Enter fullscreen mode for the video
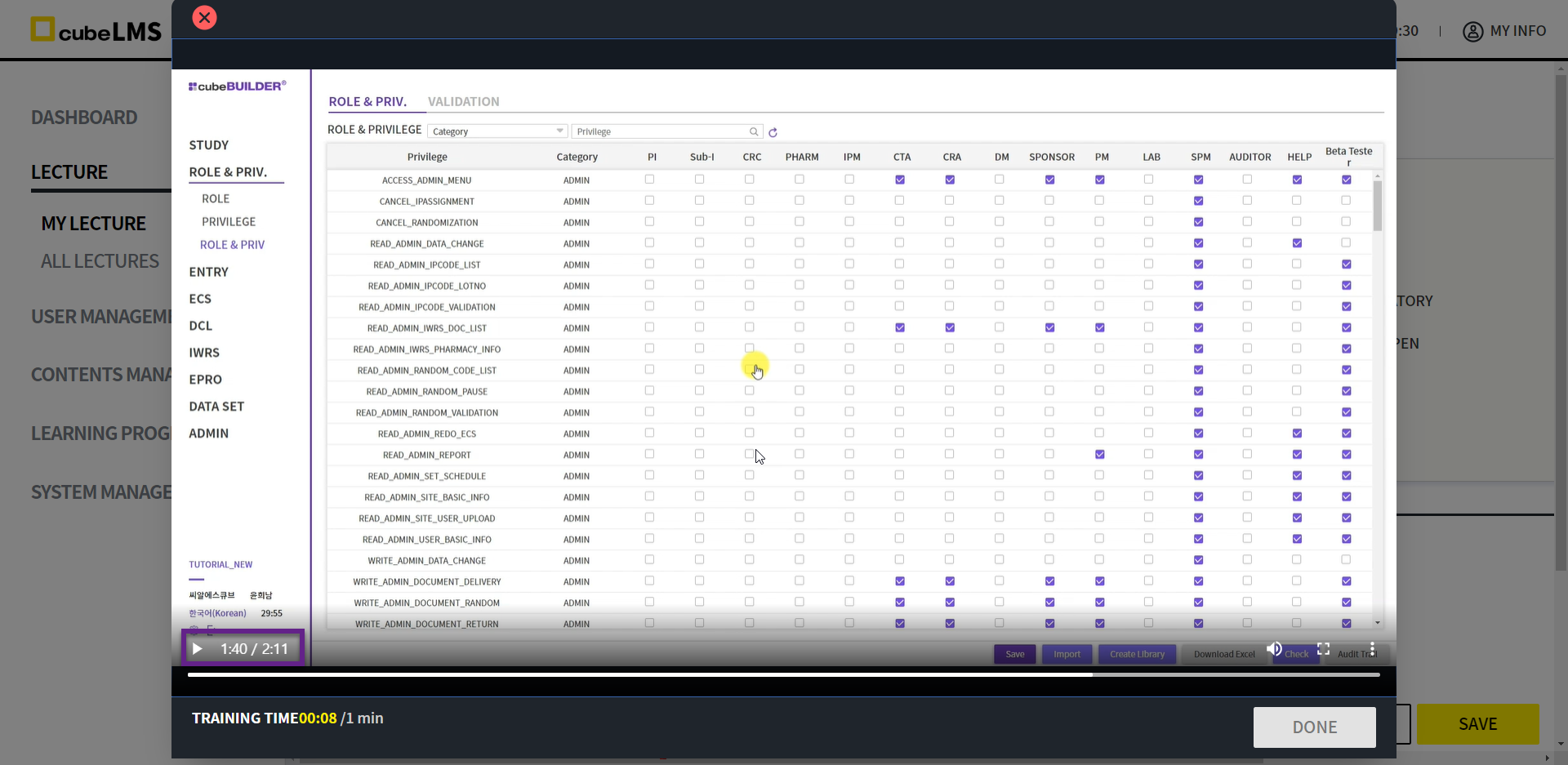Viewport: 1568px width, 765px height. 1323,649
